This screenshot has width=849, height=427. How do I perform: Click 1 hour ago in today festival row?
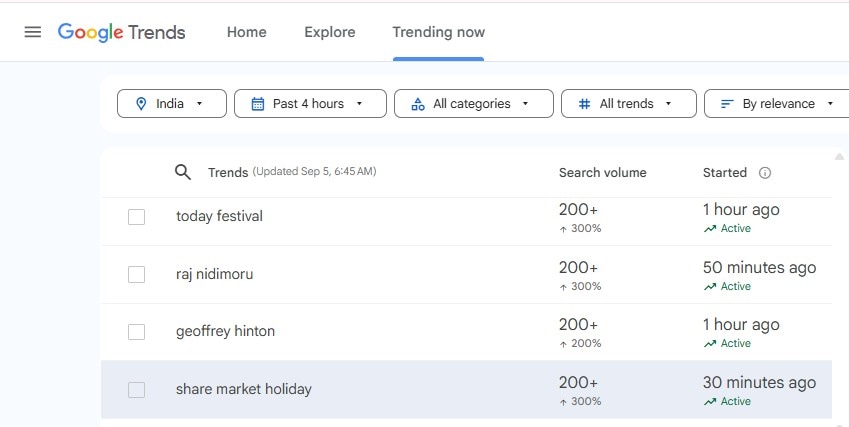(741, 209)
